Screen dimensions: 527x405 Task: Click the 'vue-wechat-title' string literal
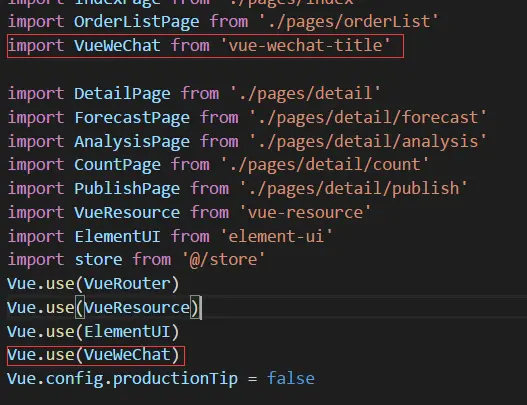[306, 45]
